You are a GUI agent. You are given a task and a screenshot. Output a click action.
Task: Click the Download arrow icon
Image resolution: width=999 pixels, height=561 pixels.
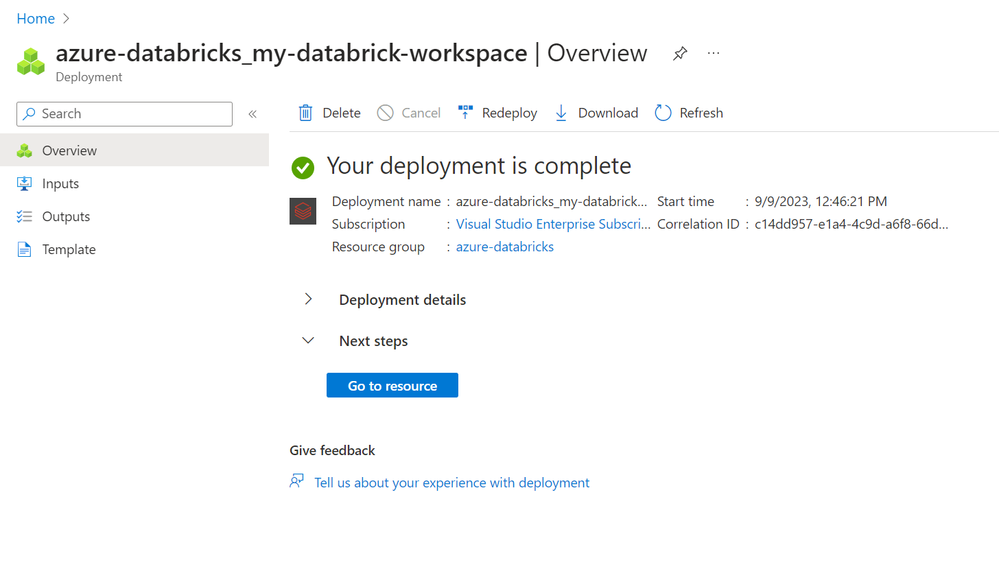[561, 113]
